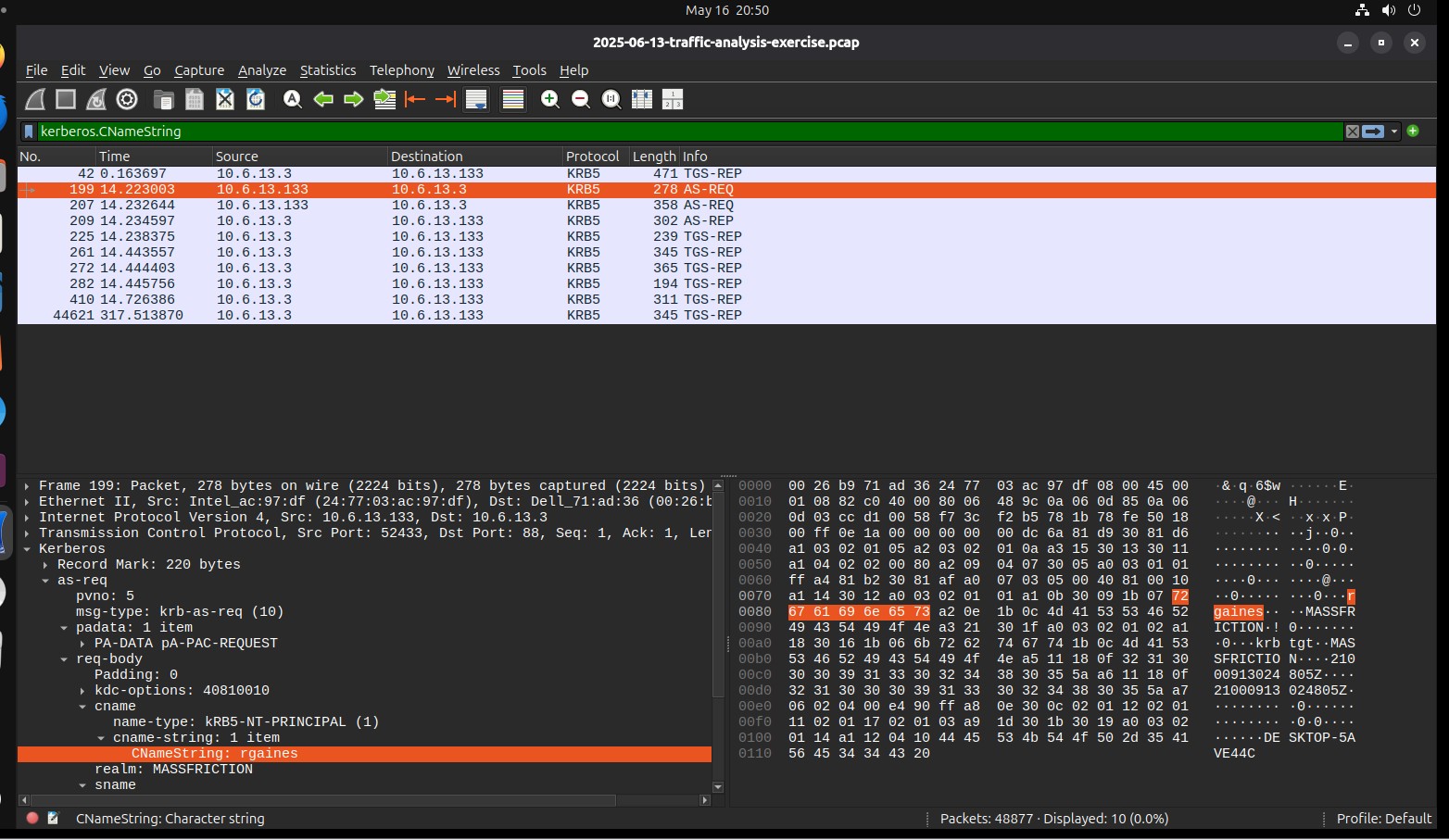Viewport: 1449px width, 840px height.
Task: Save the capture file
Action: [x=194, y=99]
